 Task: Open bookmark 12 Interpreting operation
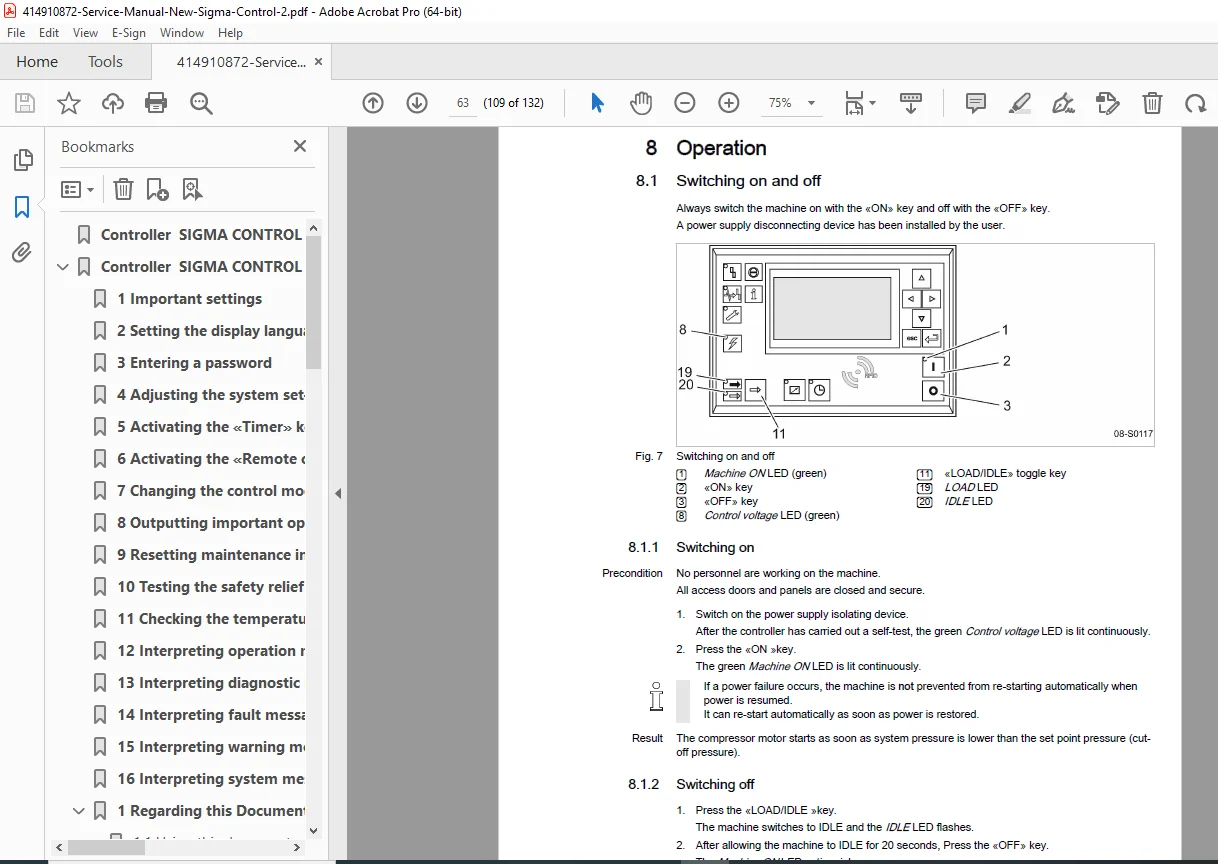click(x=210, y=651)
